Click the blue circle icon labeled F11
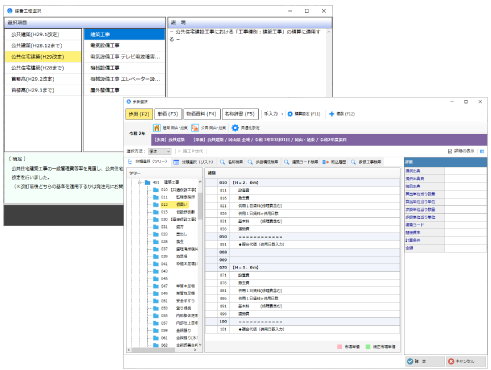The height and width of the screenshot is (370, 491). (290, 114)
